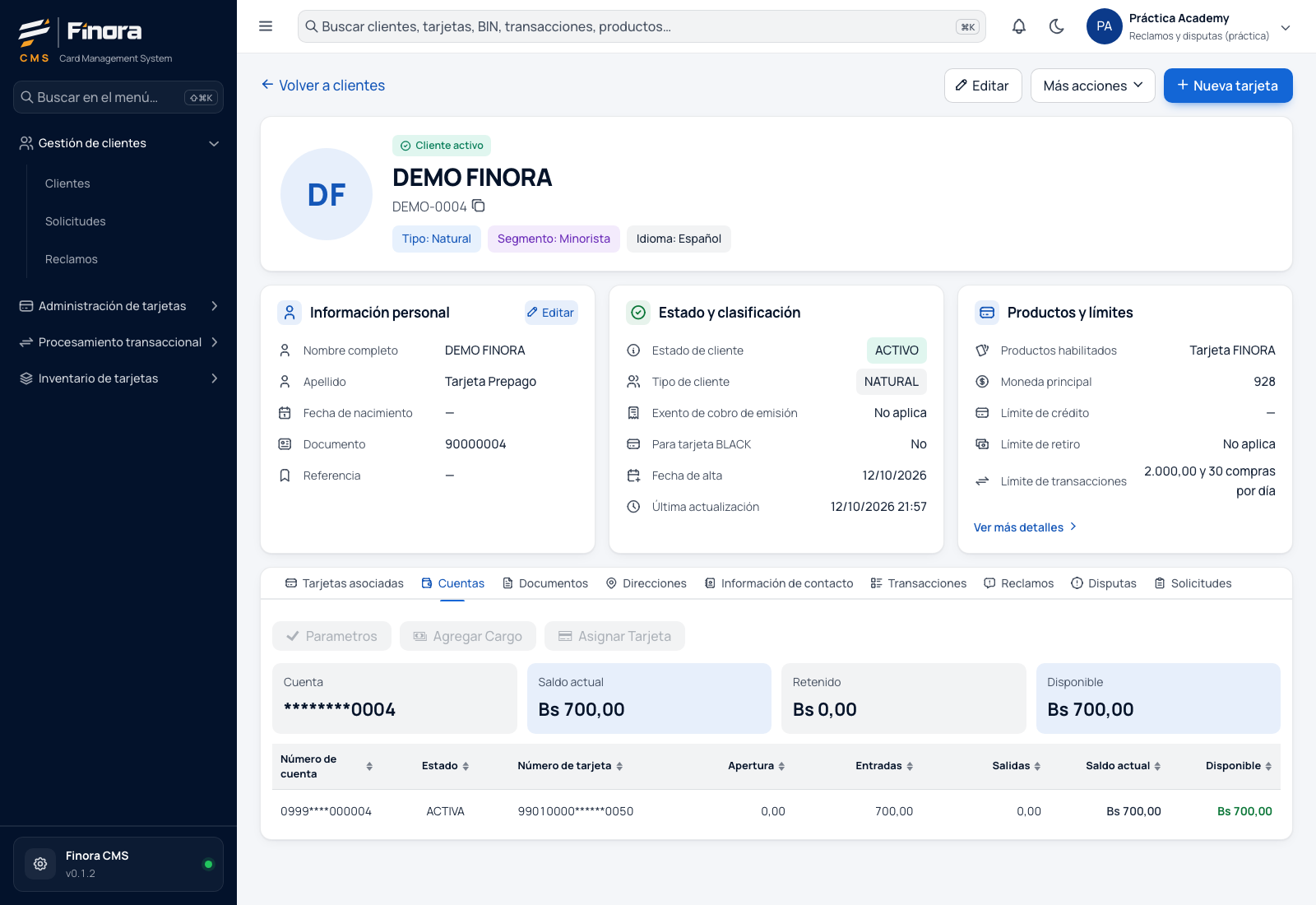The image size is (1316, 905).
Task: Open the Ver más detalles link
Action: pos(1025,527)
